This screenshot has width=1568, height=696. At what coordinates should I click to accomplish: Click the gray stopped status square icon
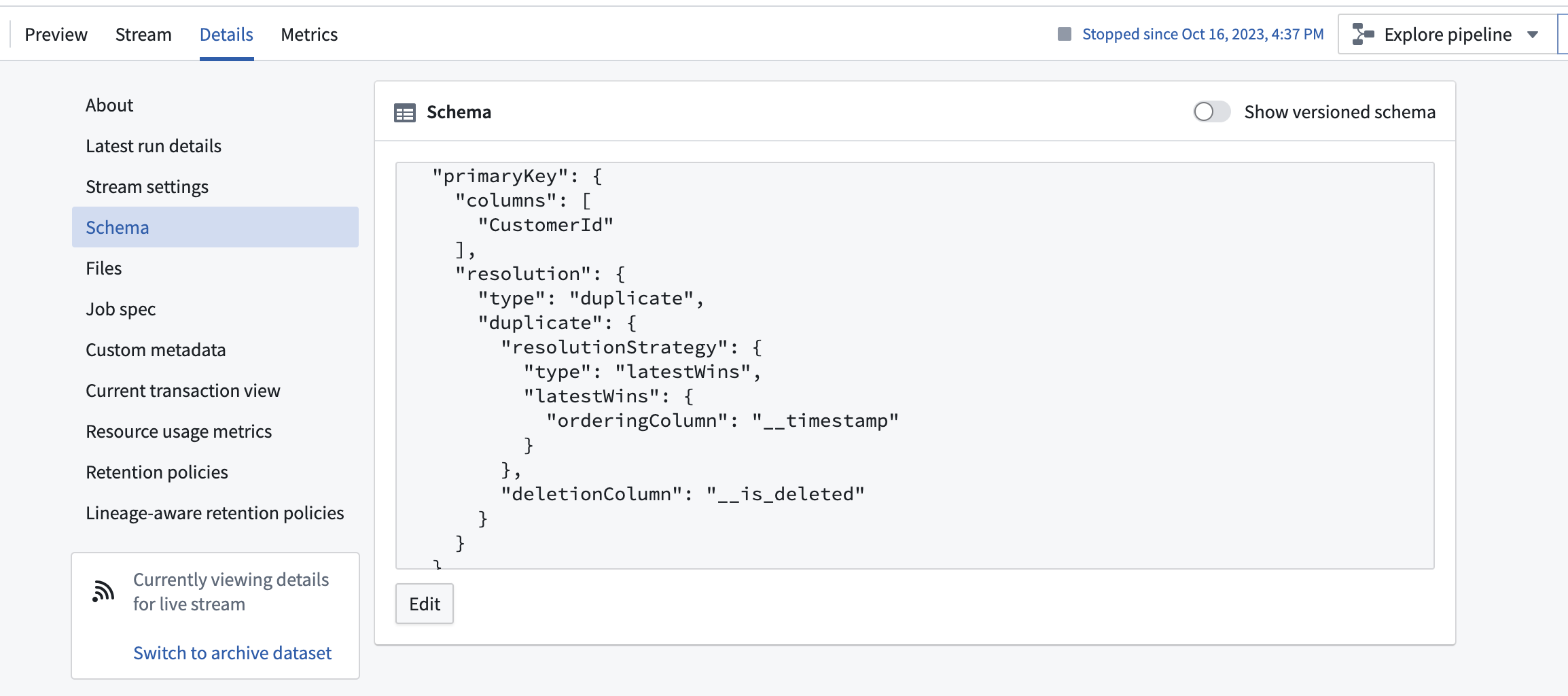point(1065,34)
